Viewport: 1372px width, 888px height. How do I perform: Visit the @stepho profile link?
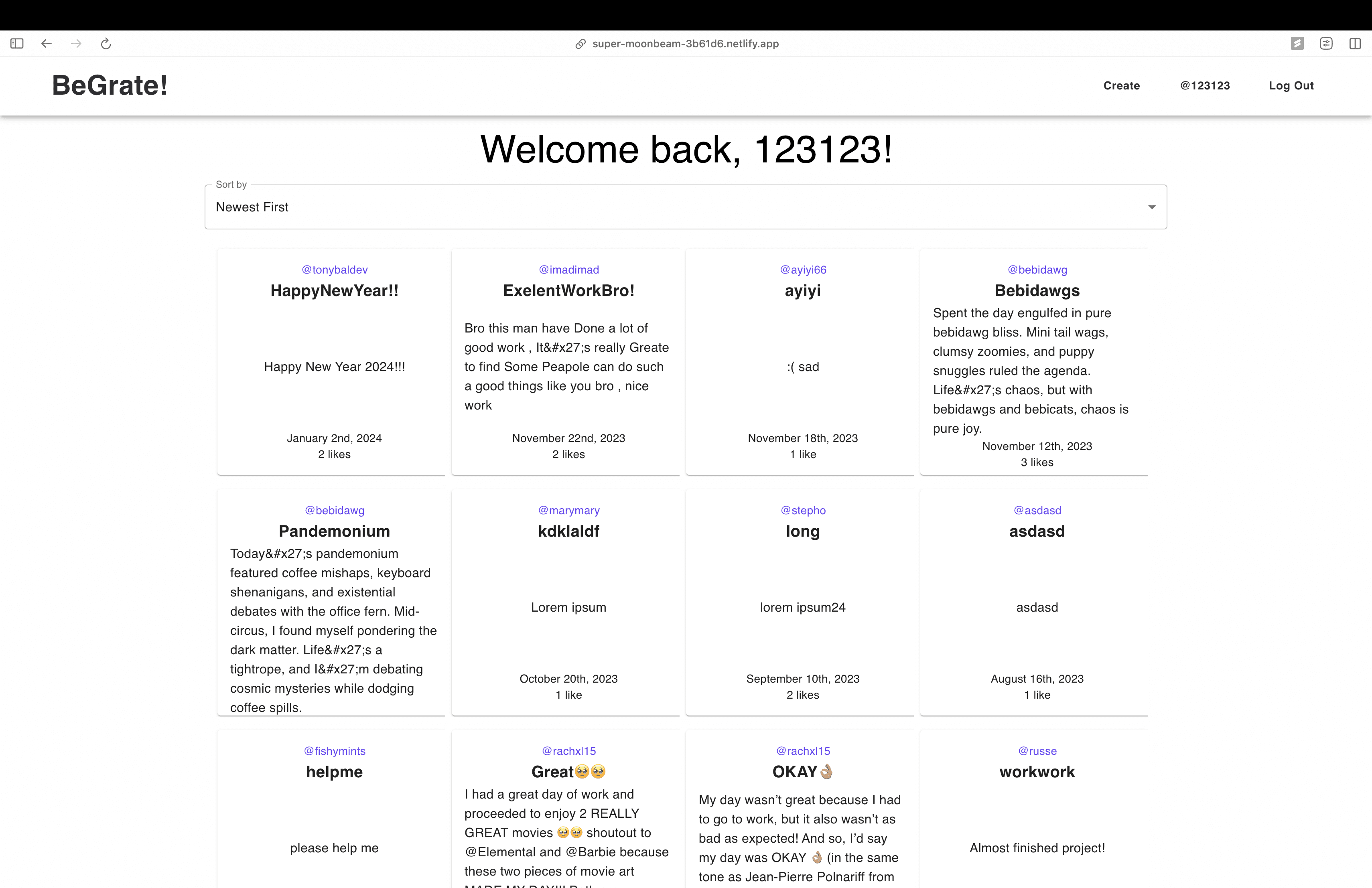tap(803, 511)
